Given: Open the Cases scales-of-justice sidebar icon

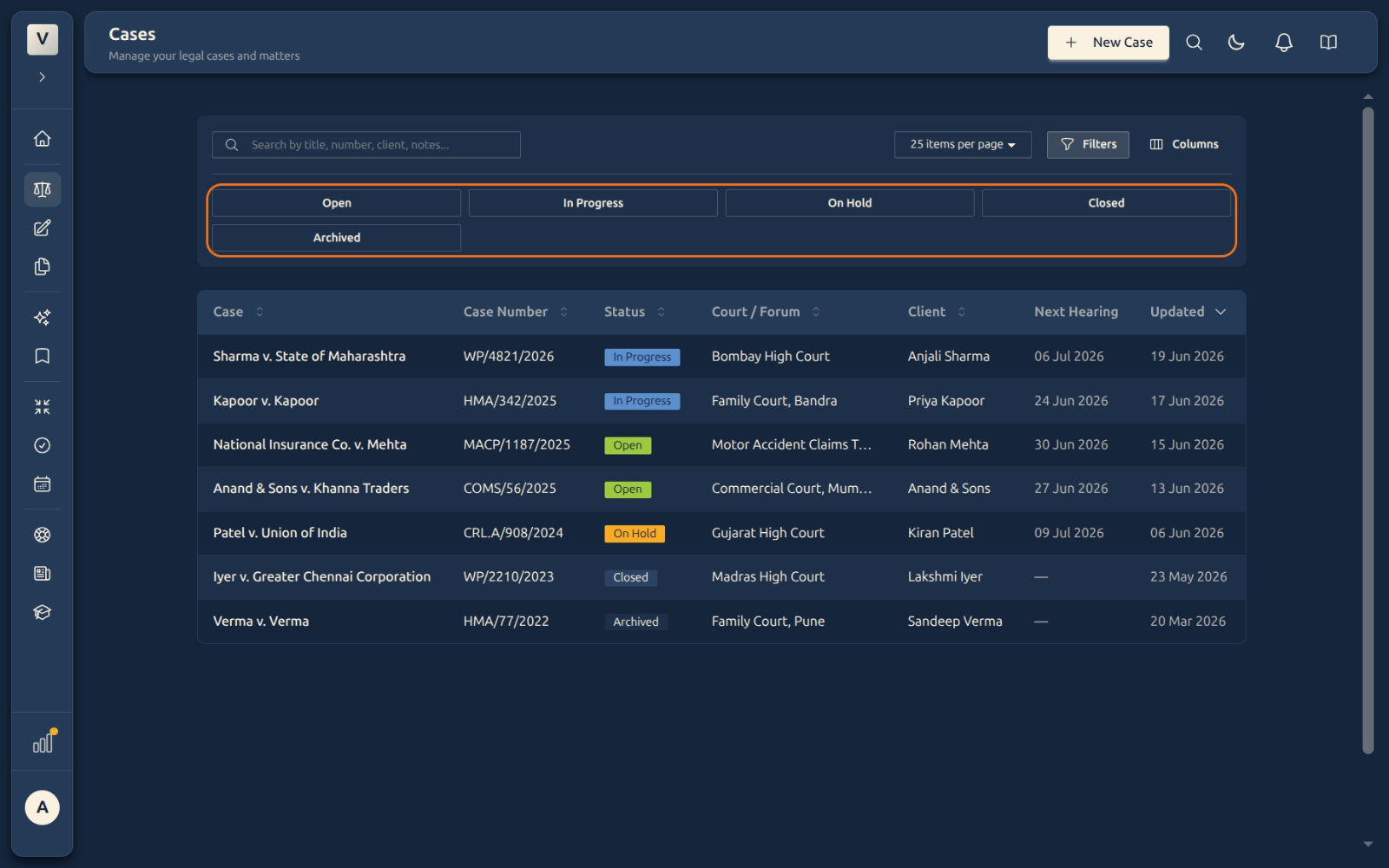Looking at the screenshot, I should coord(42,189).
